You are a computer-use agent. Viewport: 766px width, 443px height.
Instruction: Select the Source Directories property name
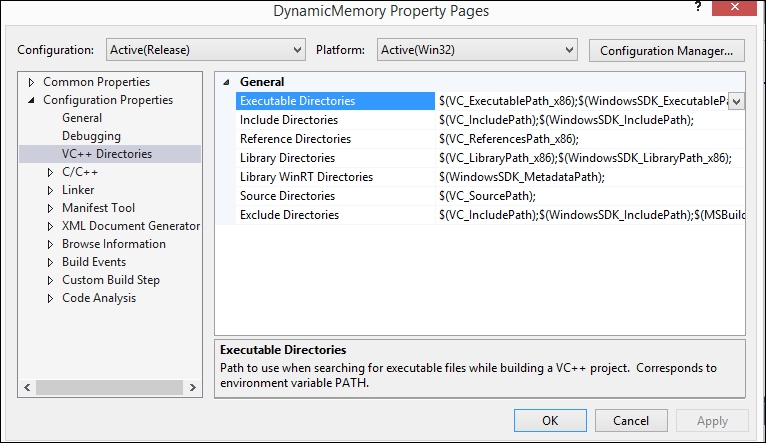pos(287,196)
